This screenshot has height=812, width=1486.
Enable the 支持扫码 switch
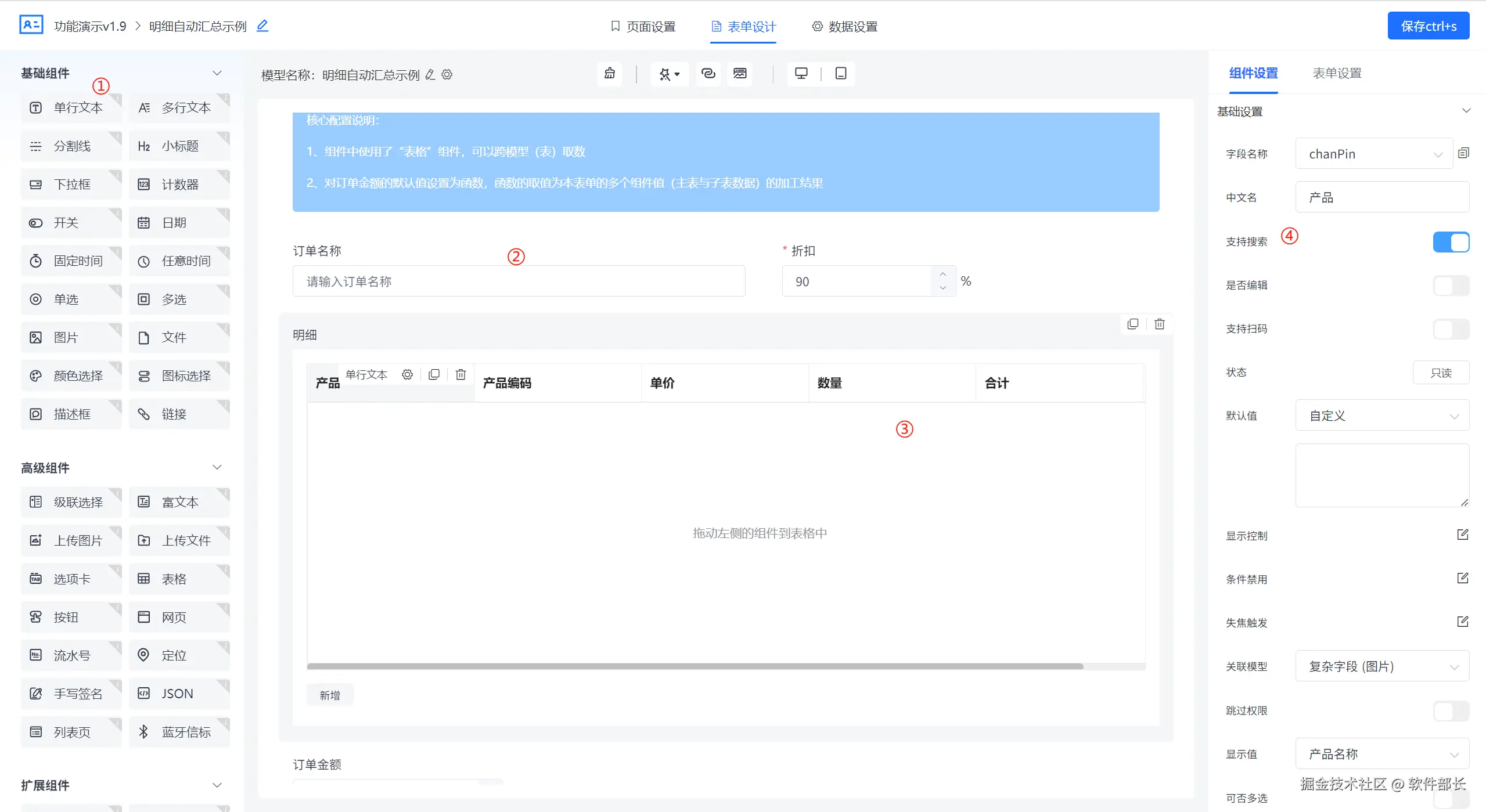[x=1451, y=329]
